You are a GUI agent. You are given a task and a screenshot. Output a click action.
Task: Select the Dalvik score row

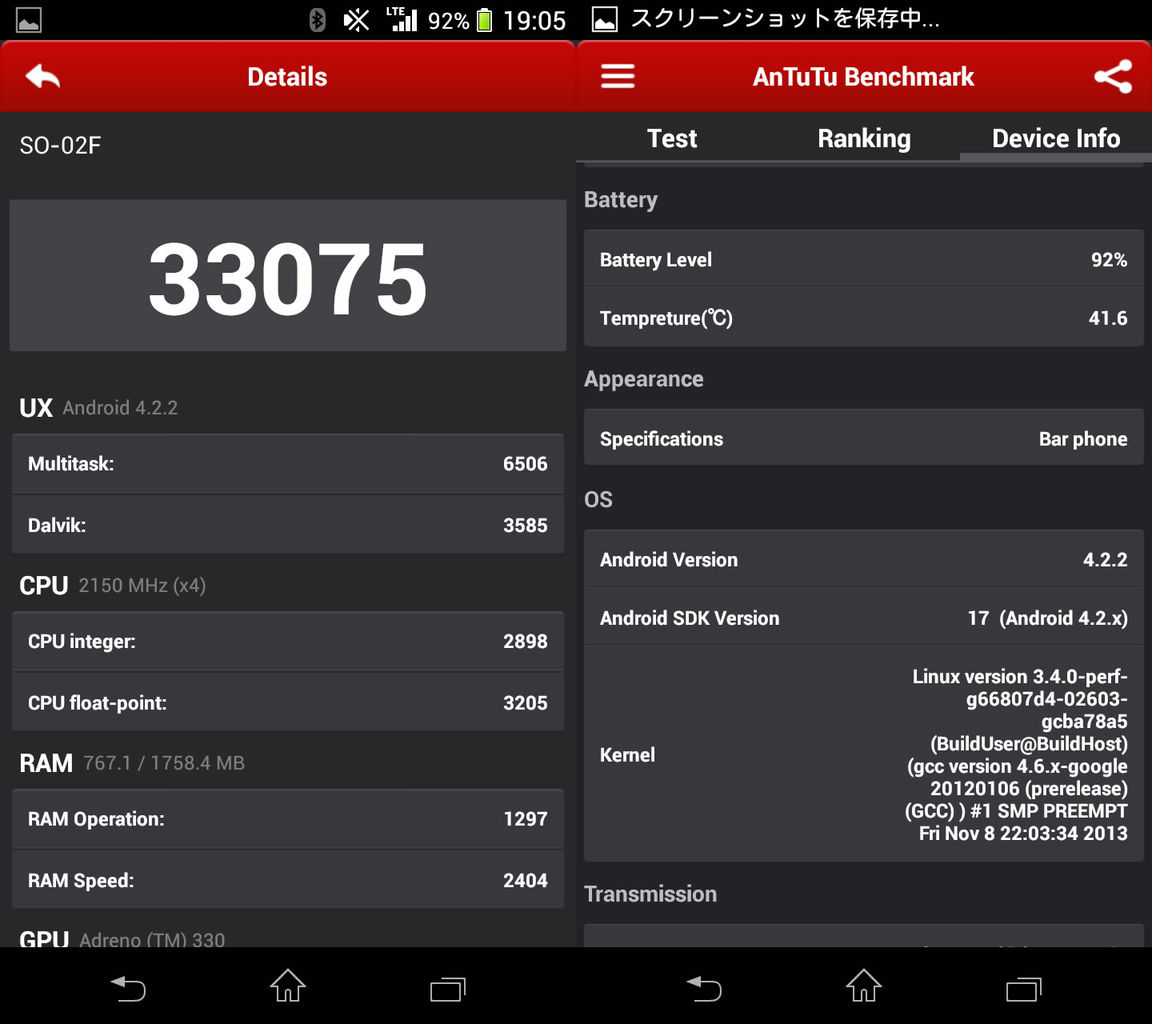click(x=287, y=524)
